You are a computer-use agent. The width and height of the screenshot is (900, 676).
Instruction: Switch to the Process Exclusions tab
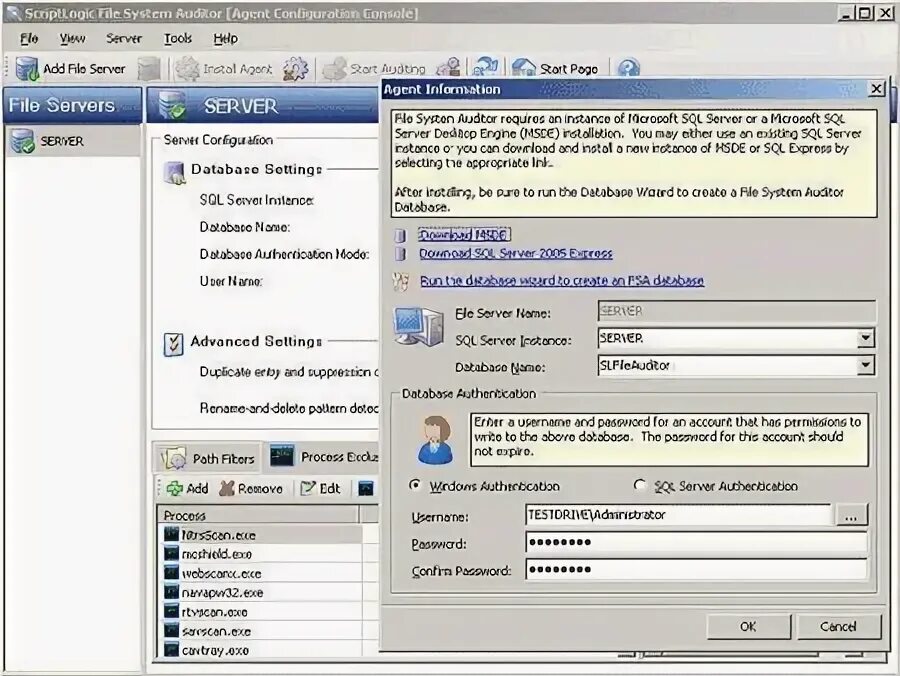coord(323,457)
